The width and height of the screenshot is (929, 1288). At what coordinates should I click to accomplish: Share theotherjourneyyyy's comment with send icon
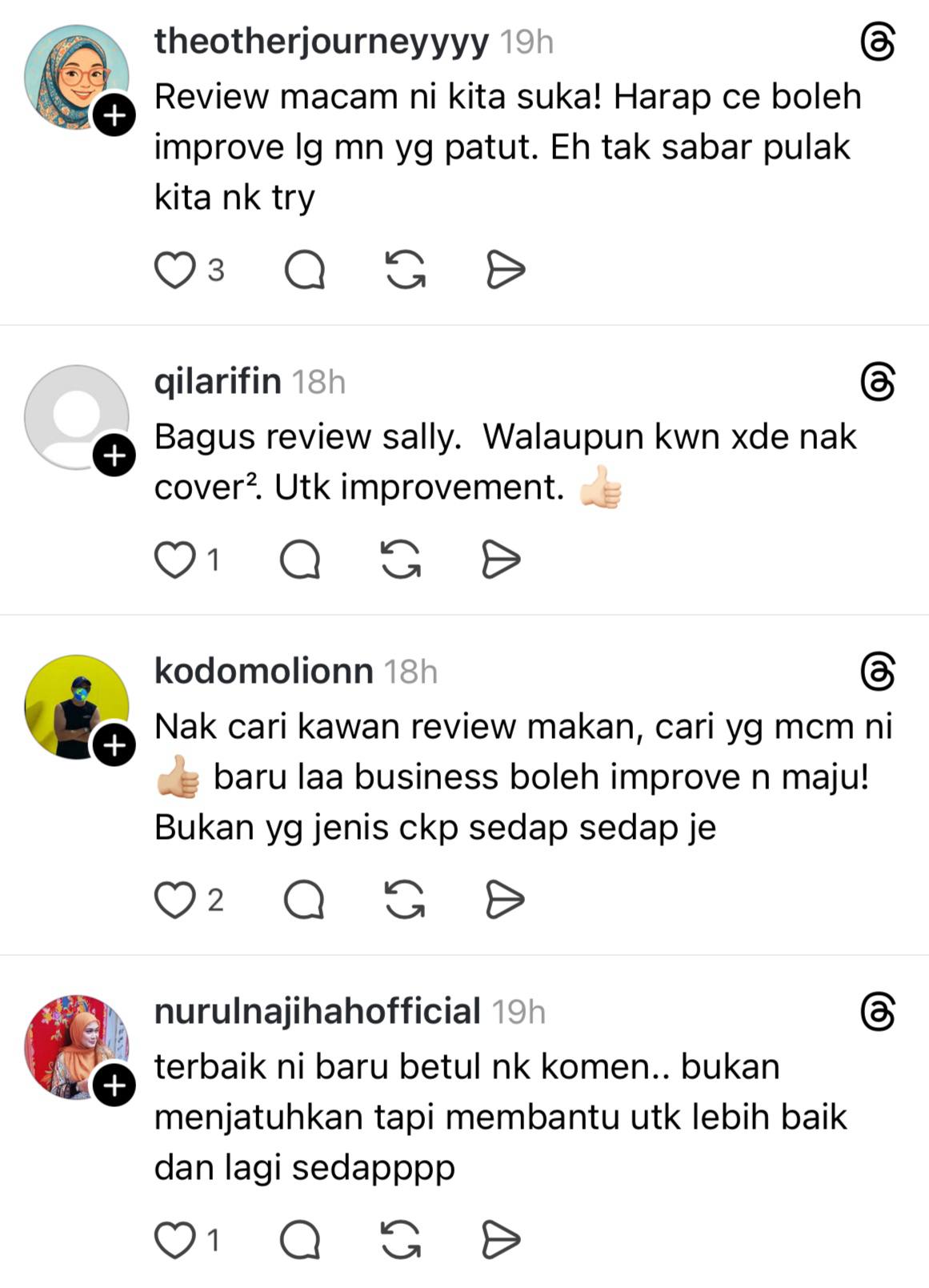click(506, 270)
